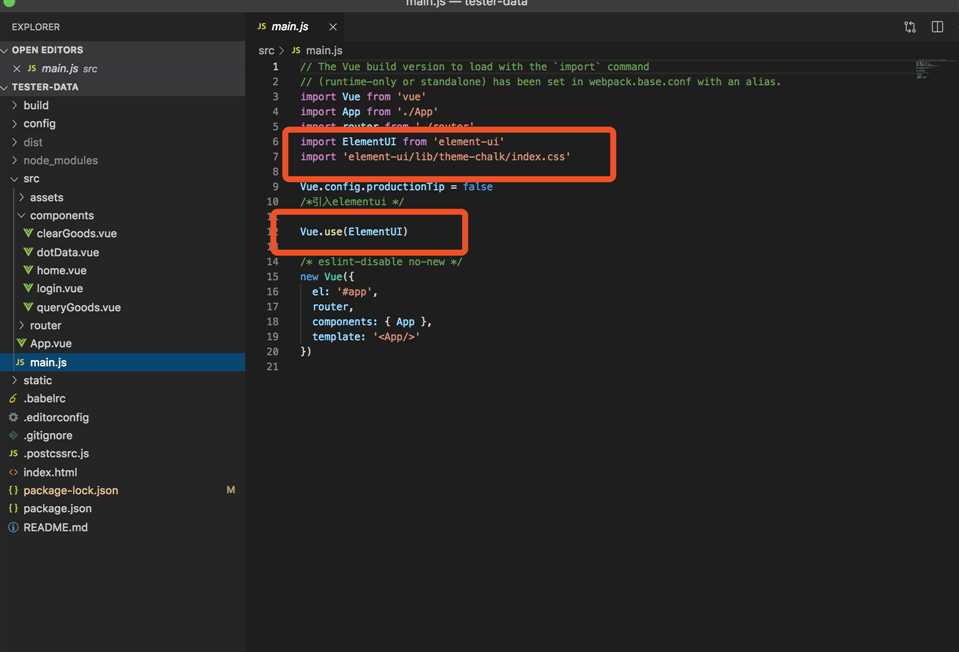Screen dimensions: 959x652
Task: Click the theme-chalk index.css import line
Action: point(435,157)
